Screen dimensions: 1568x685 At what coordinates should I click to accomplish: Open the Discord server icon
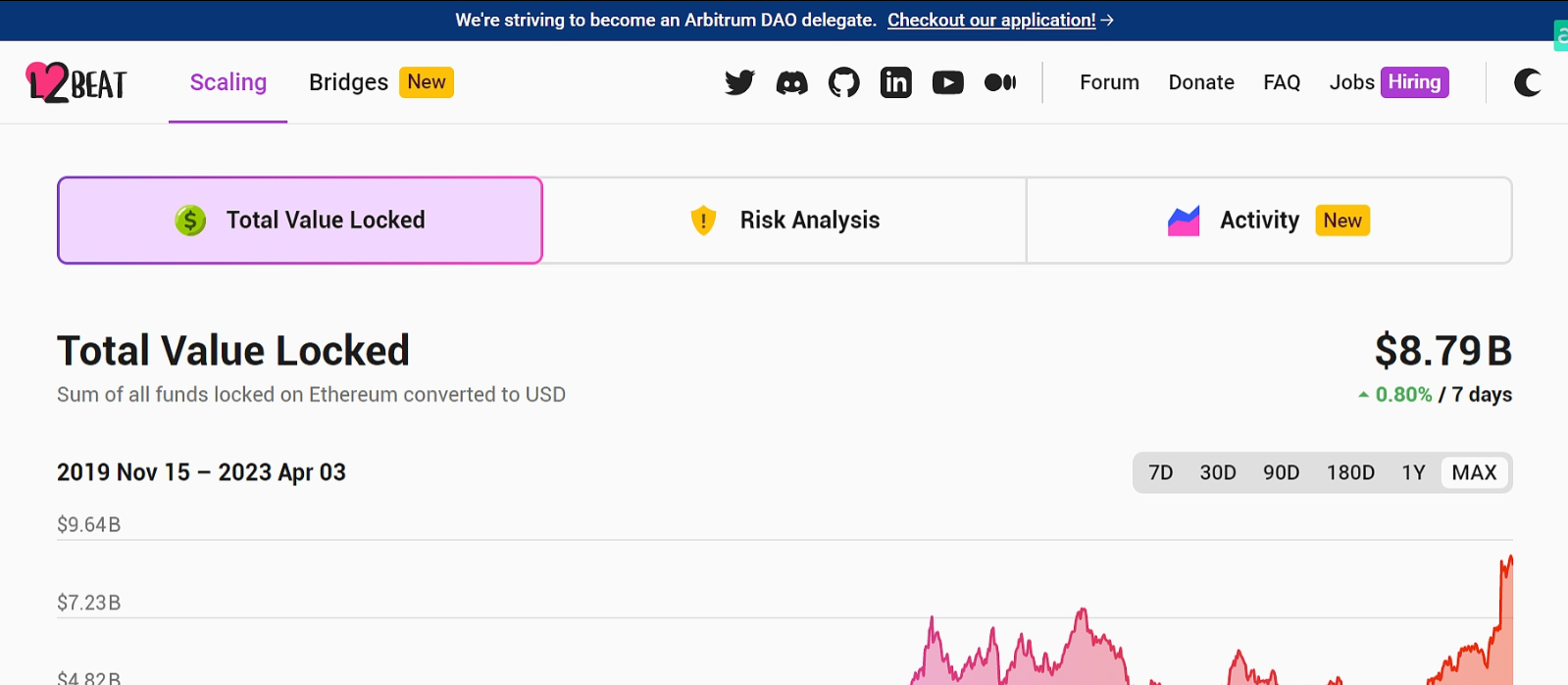pyautogui.click(x=791, y=82)
